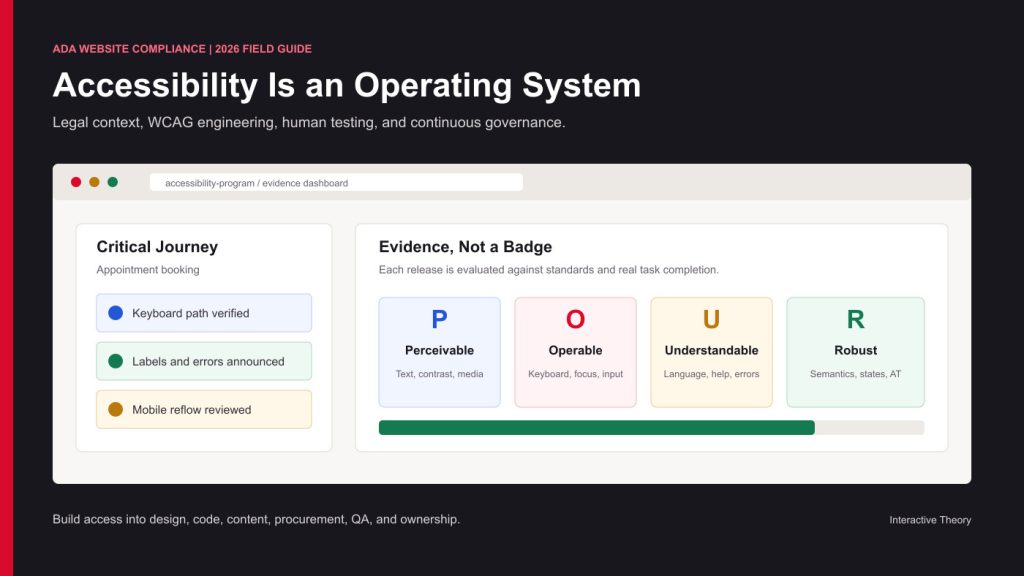Image resolution: width=1024 pixels, height=576 pixels.
Task: Click the red letter O icon
Action: pyautogui.click(x=575, y=319)
